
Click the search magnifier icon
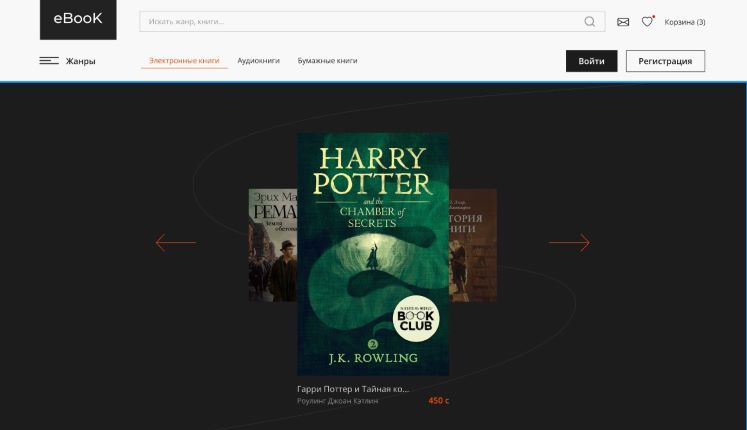pos(589,21)
